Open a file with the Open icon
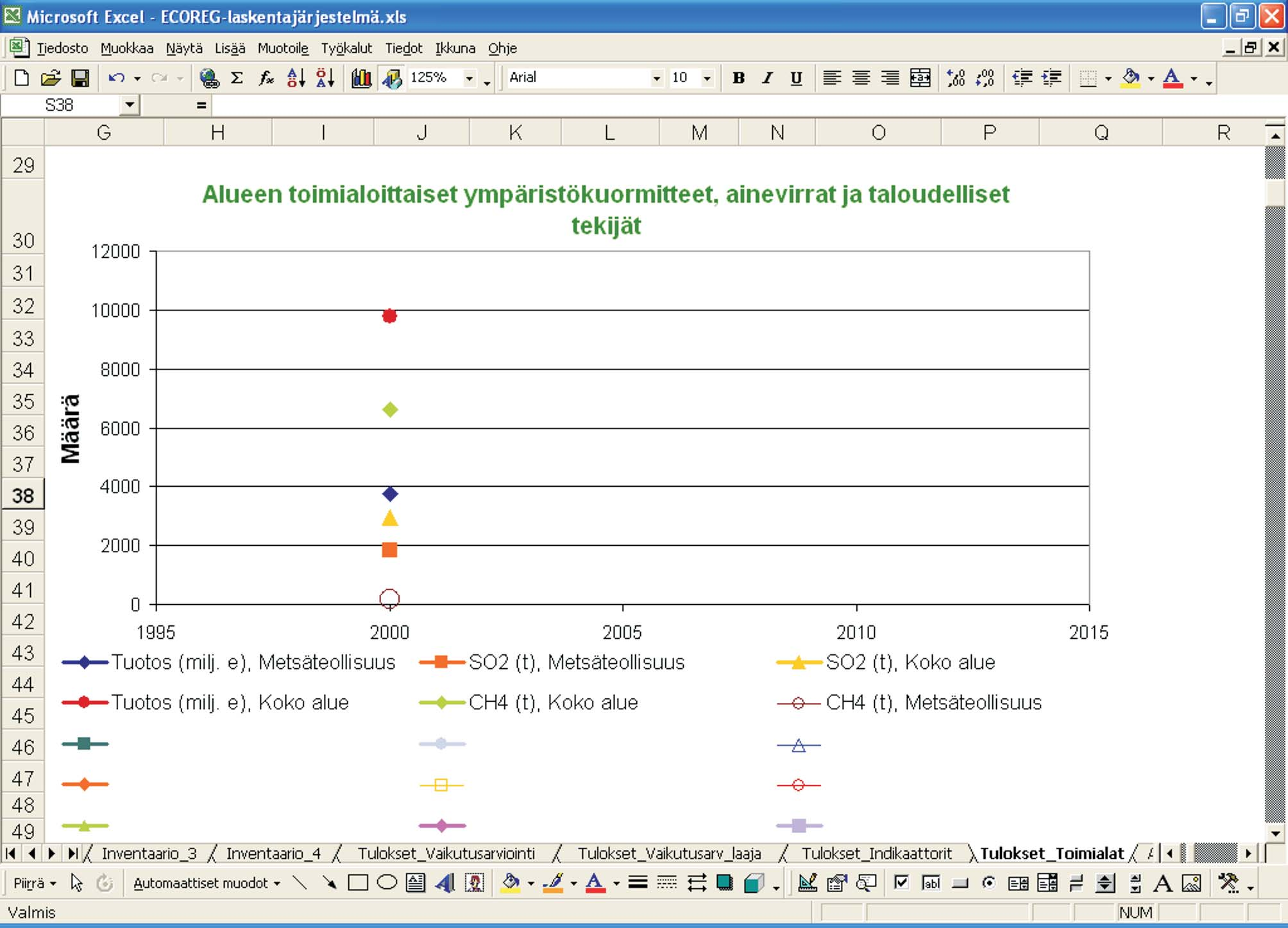1288x928 pixels. coord(51,78)
